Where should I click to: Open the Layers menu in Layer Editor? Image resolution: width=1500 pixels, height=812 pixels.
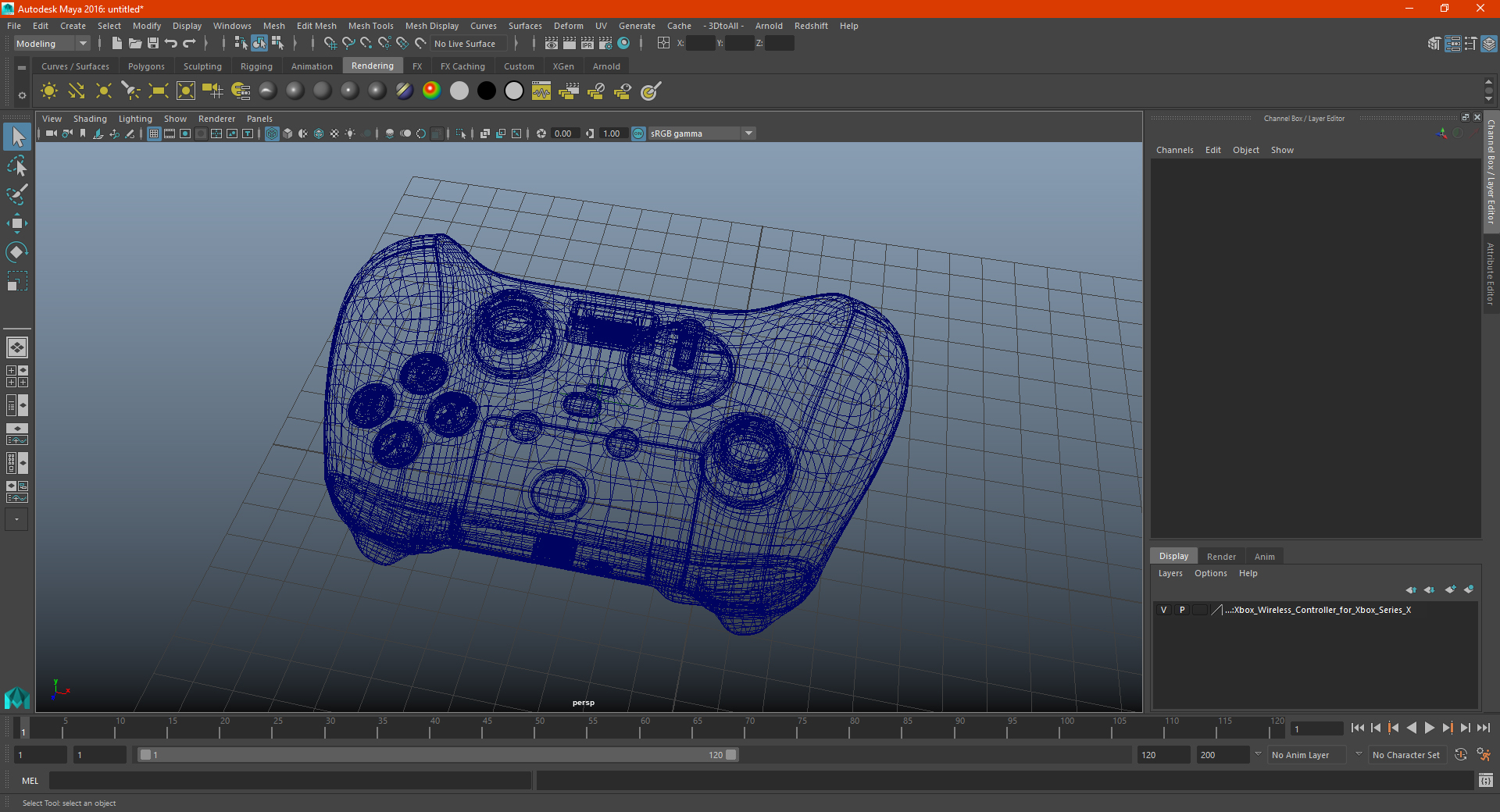coord(1170,573)
